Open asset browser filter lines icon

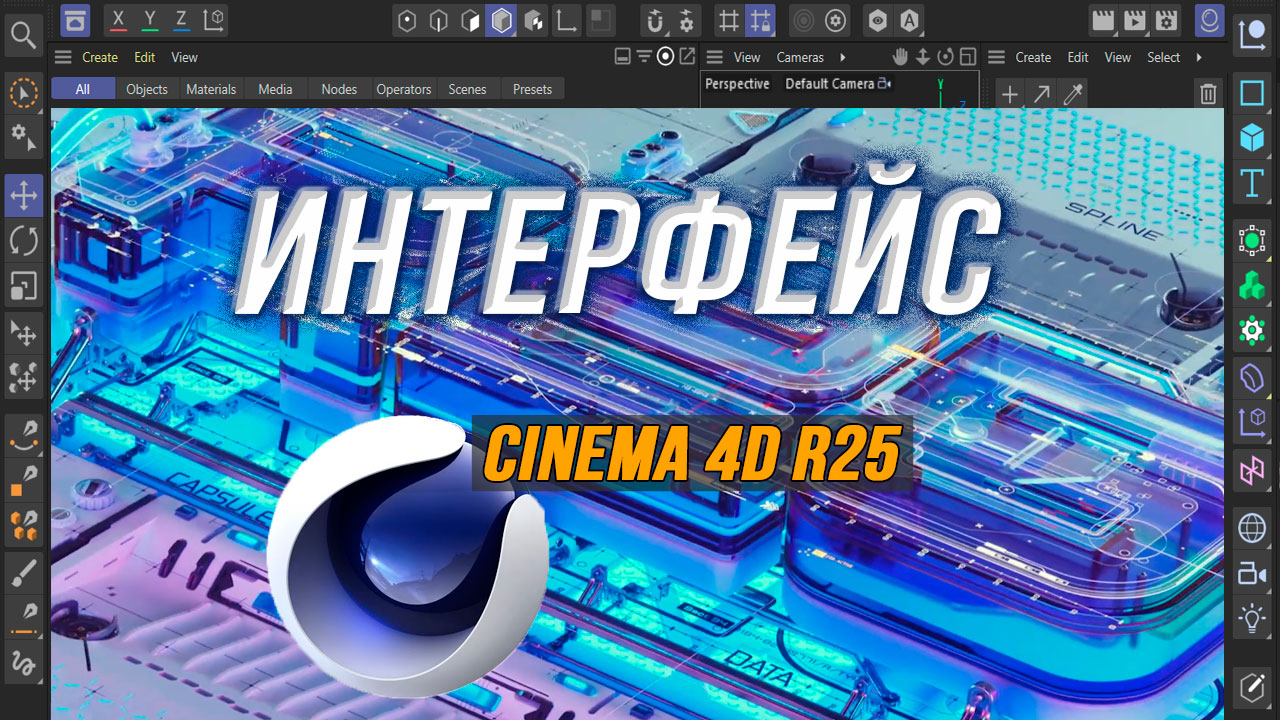[x=644, y=57]
